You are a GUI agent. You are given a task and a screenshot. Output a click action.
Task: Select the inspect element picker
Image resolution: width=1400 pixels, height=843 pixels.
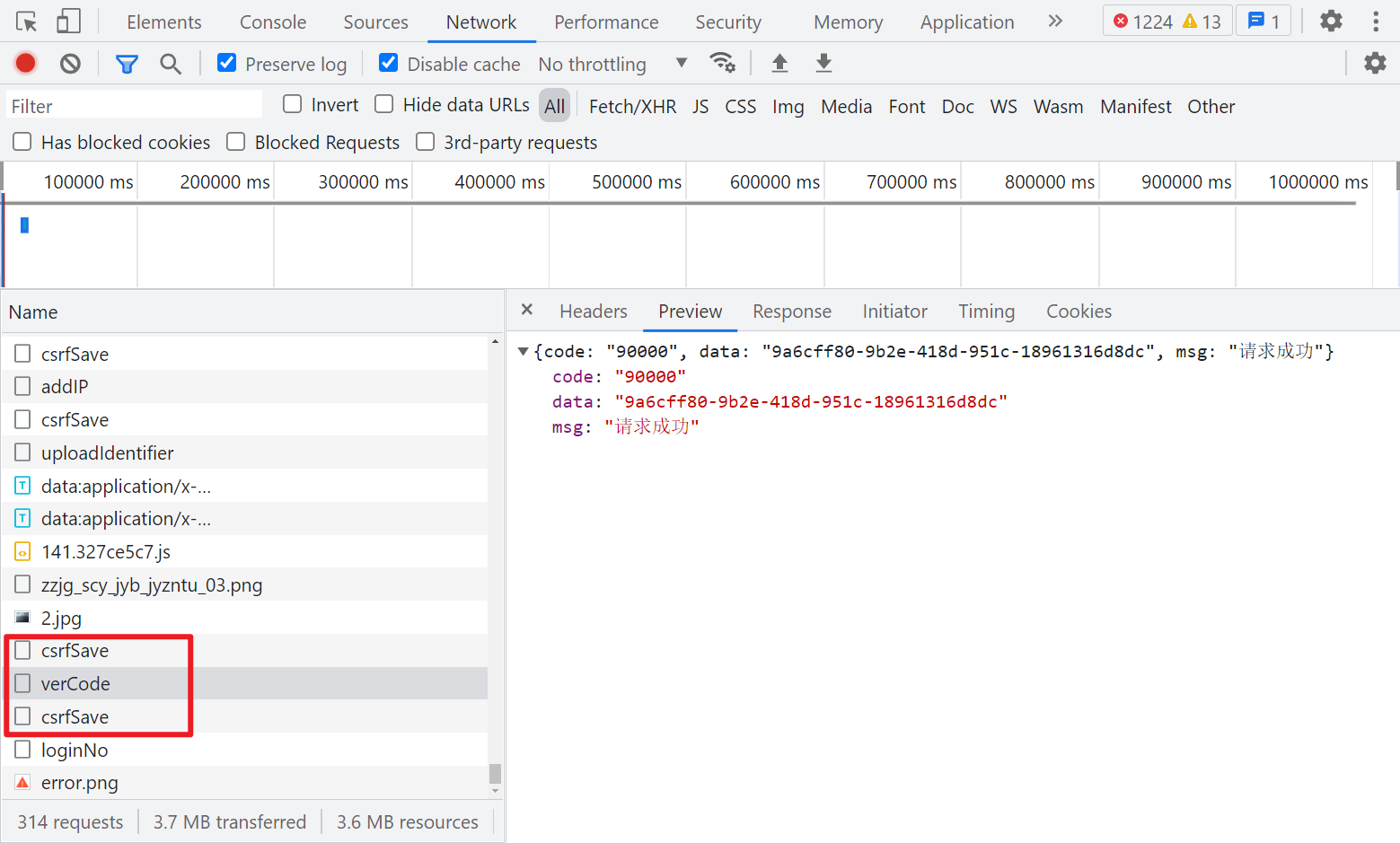[26, 22]
